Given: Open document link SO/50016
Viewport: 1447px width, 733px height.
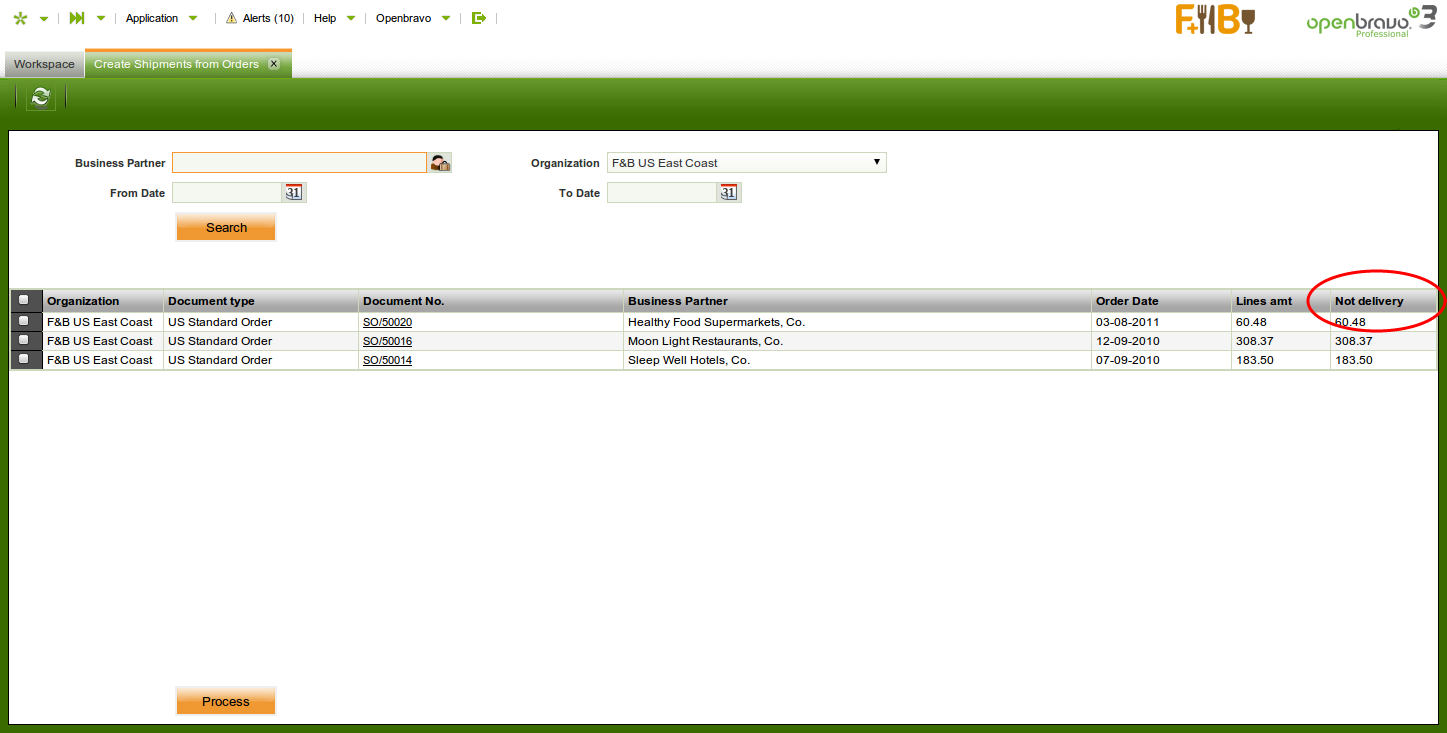Looking at the screenshot, I should pos(387,341).
